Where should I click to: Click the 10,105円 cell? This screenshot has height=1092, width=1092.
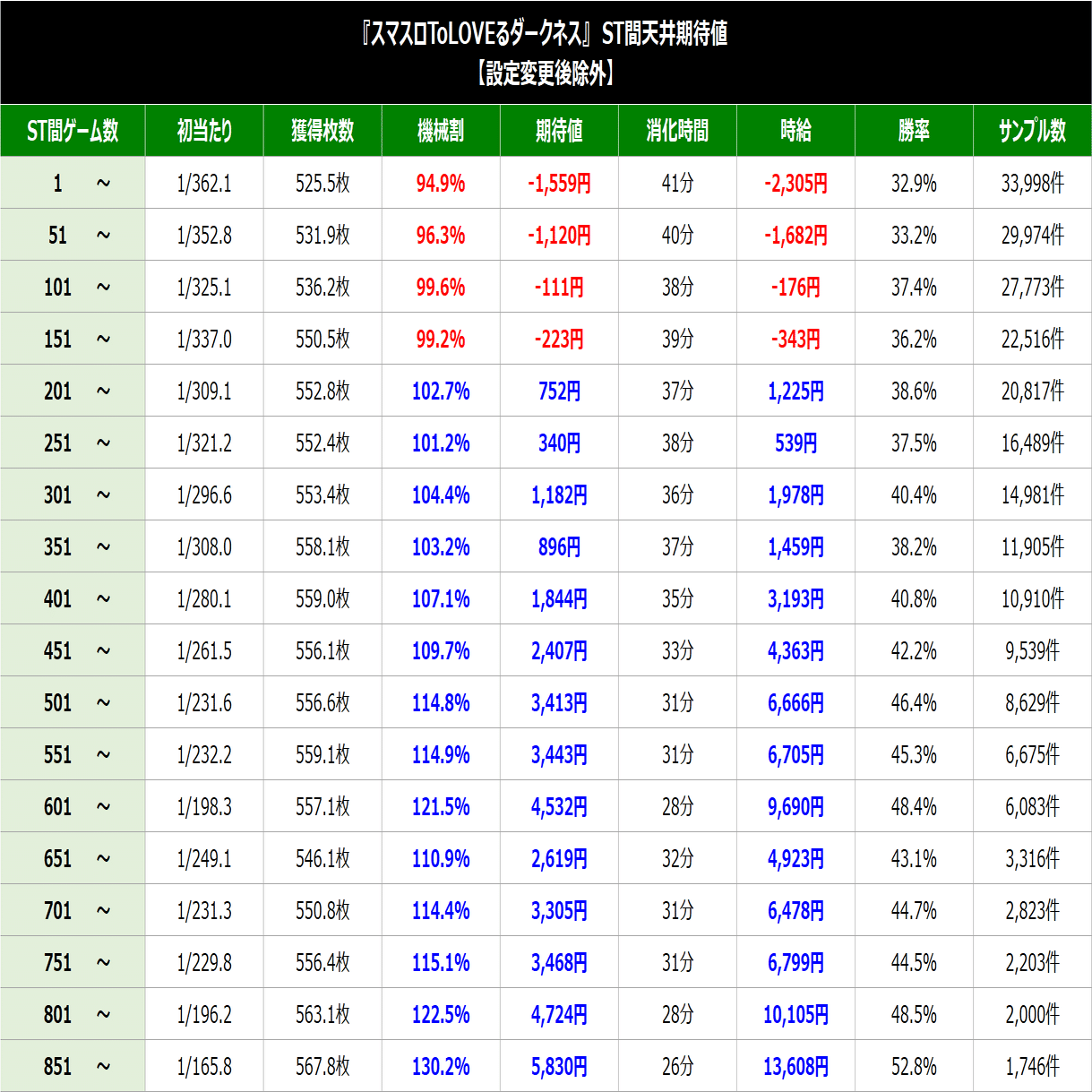coord(795,1015)
